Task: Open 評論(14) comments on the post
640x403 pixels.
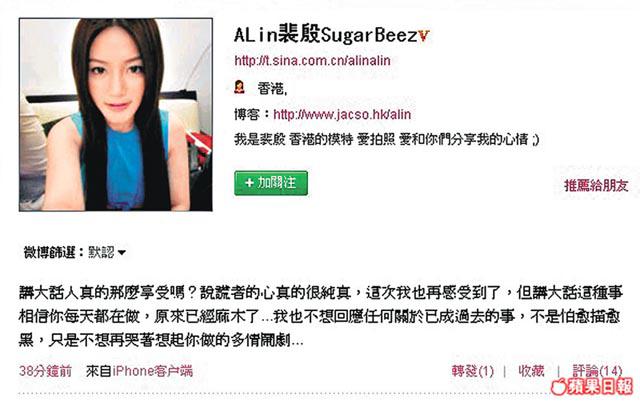Action: [x=597, y=371]
